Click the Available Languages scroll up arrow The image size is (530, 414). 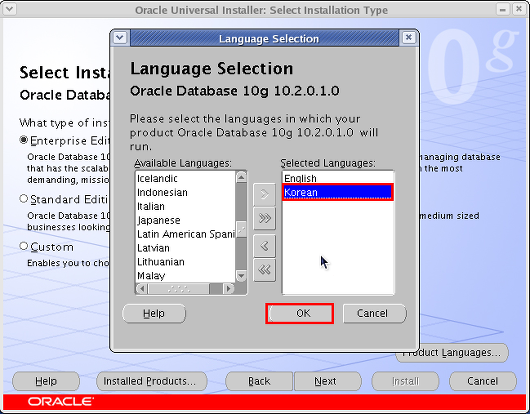click(x=241, y=177)
